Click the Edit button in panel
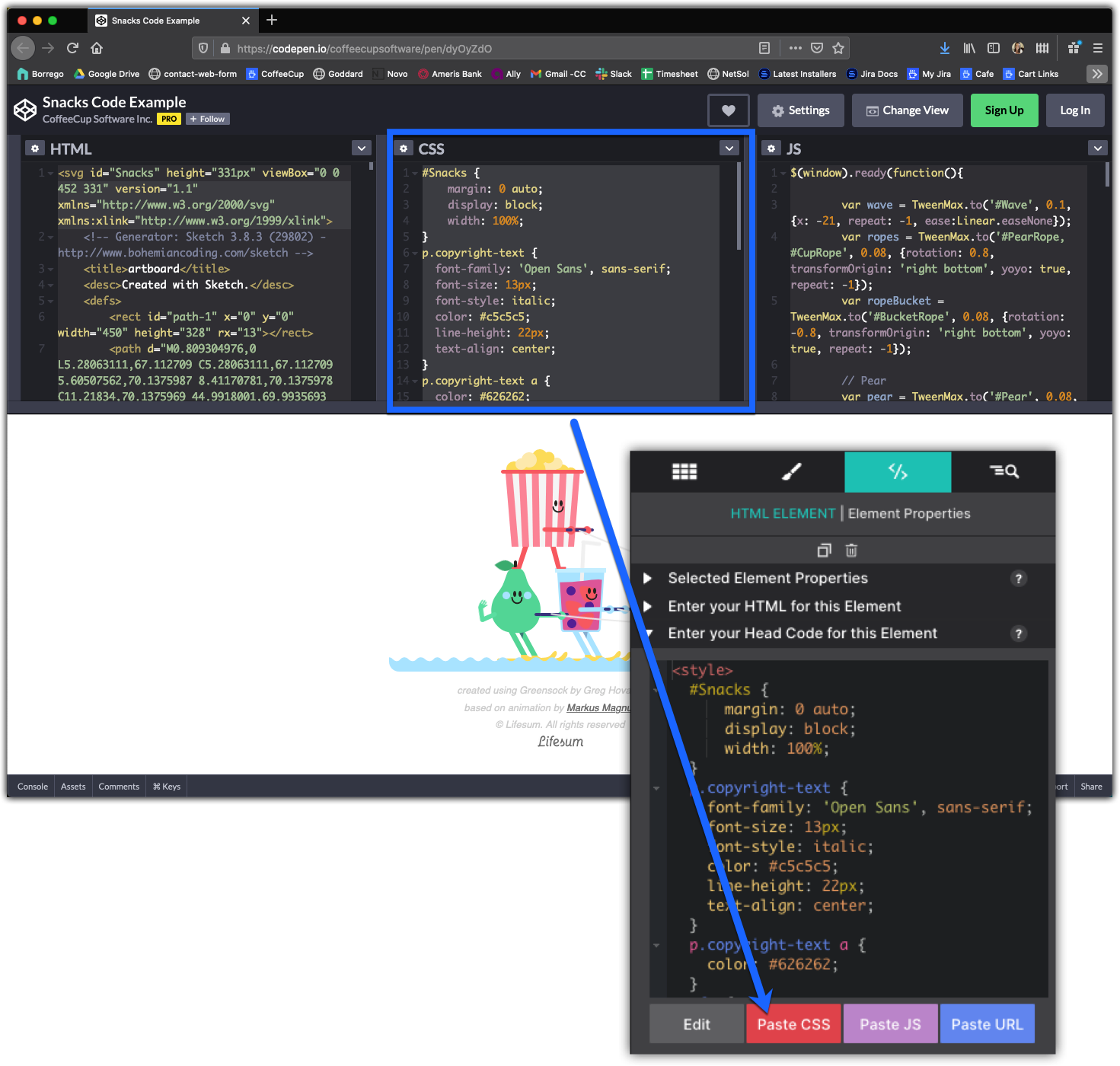The image size is (1120, 1066). click(x=697, y=1024)
